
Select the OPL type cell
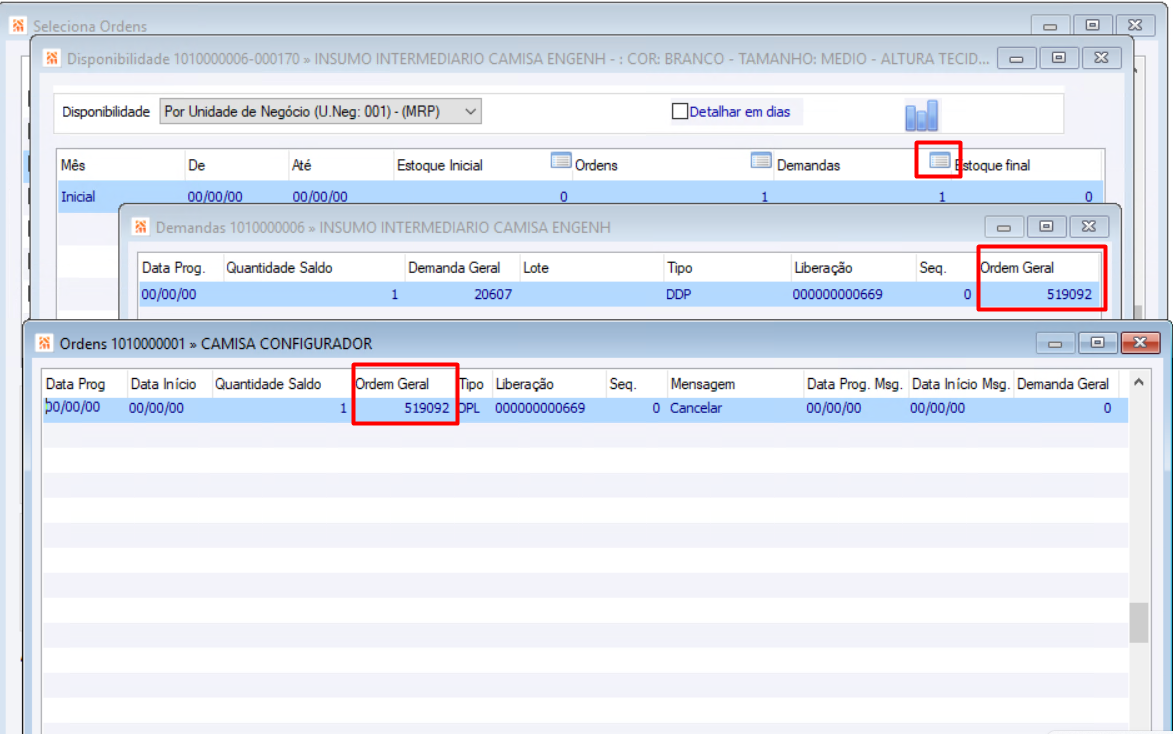[x=469, y=408]
